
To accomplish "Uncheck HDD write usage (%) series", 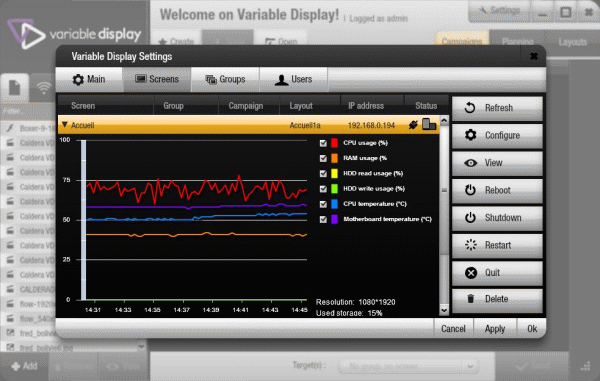I will click(323, 189).
